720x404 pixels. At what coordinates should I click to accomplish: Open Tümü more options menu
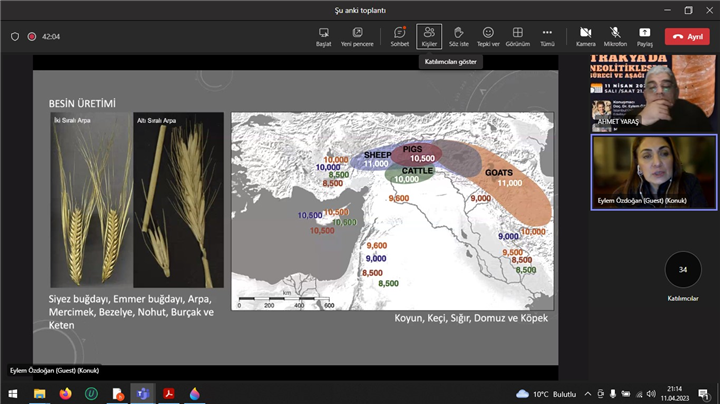tap(547, 37)
